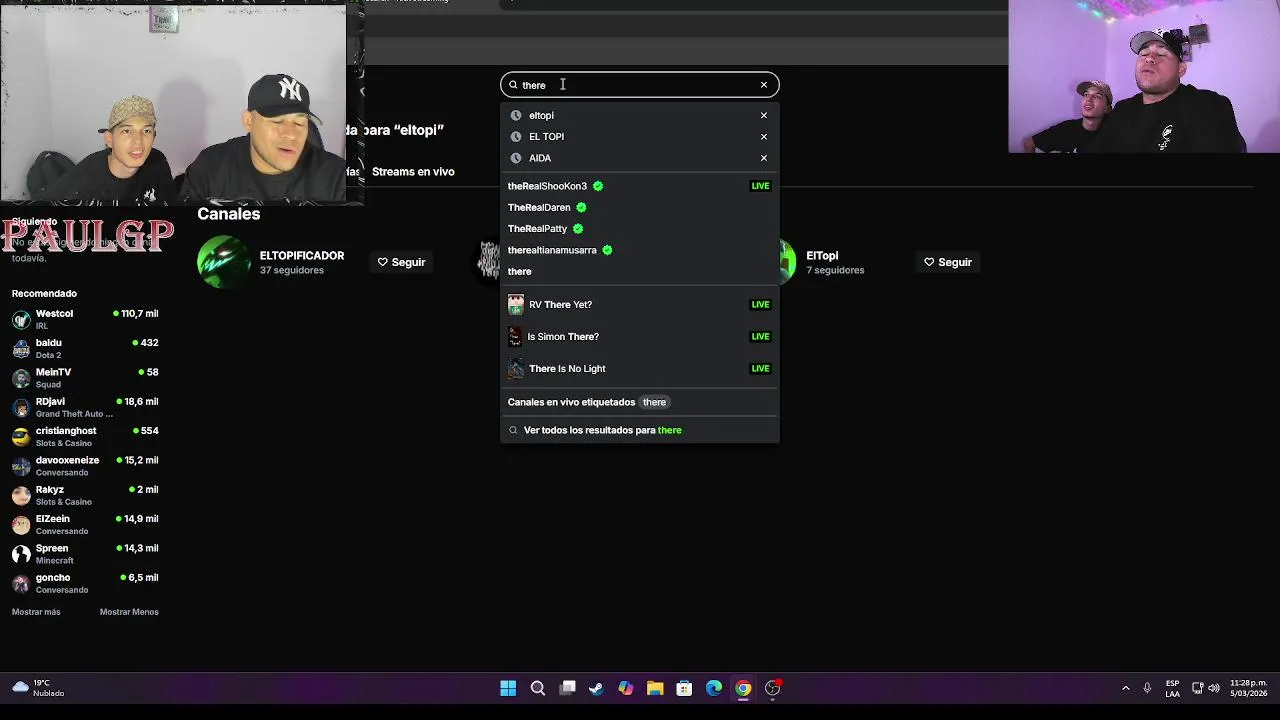The image size is (1280, 720).
Task: Open Spreen in recommended channels
Action: coord(85,554)
